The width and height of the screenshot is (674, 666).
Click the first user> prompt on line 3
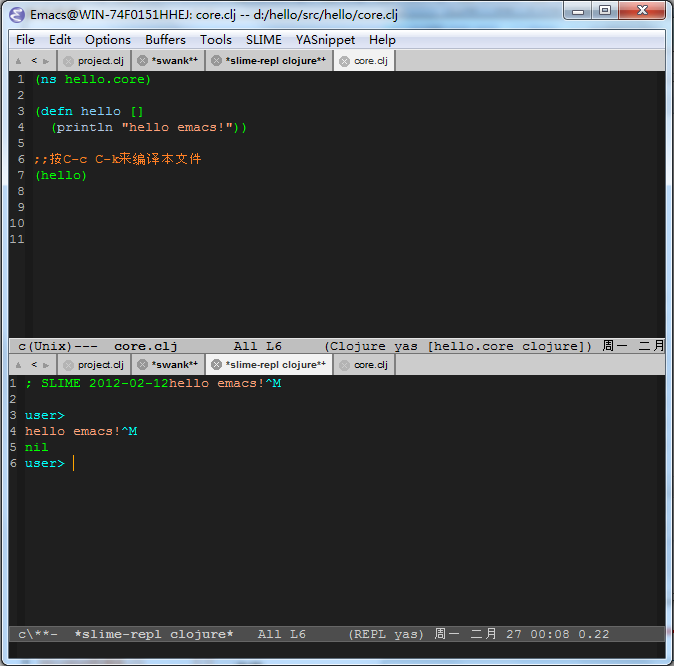45,415
